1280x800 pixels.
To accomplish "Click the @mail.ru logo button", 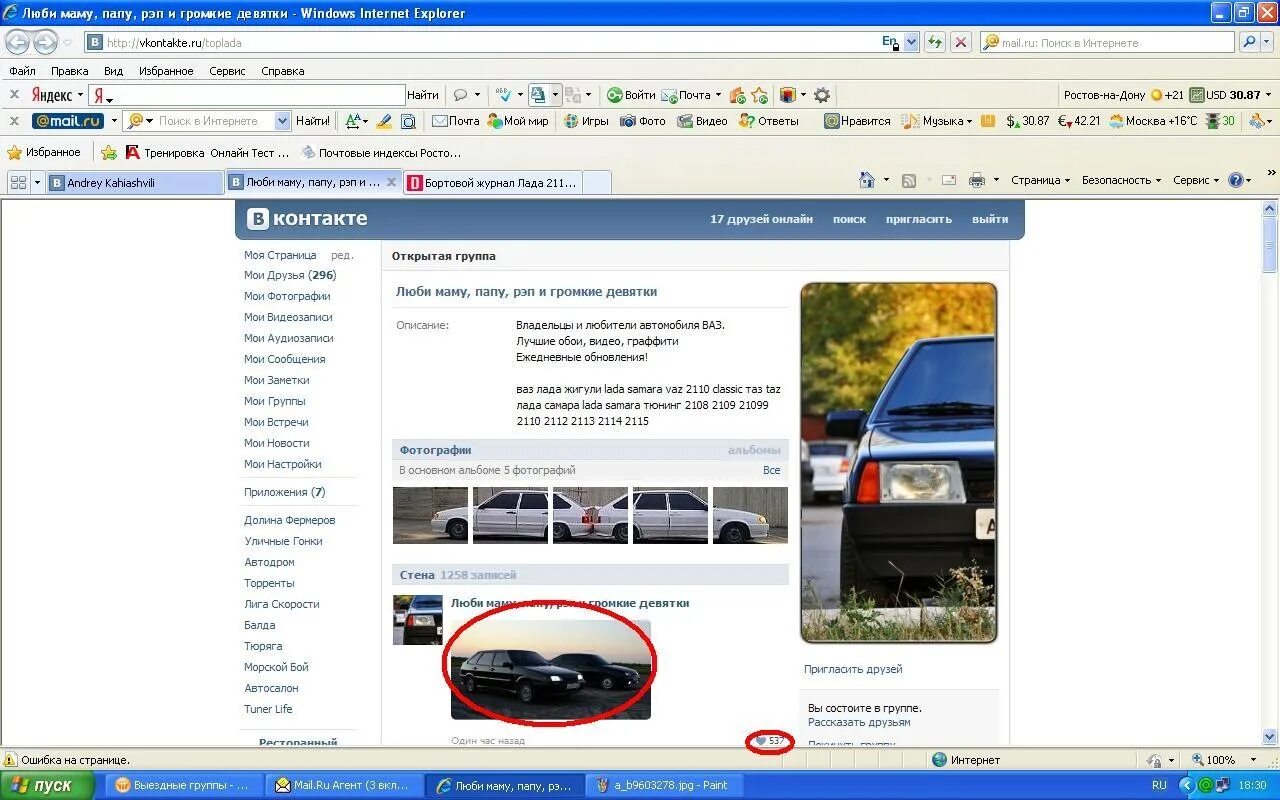I will click(68, 121).
